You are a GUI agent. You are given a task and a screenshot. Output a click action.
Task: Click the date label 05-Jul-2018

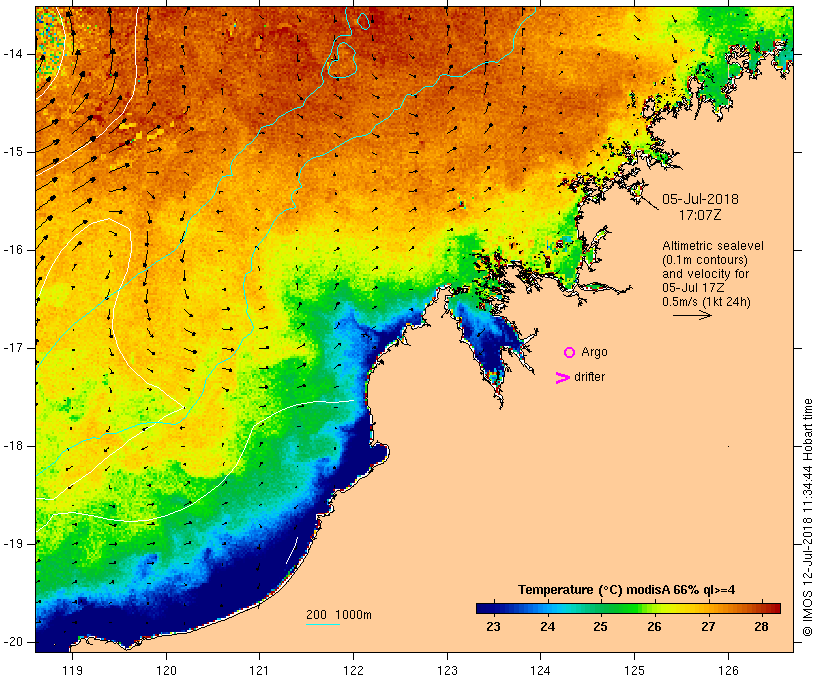700,199
